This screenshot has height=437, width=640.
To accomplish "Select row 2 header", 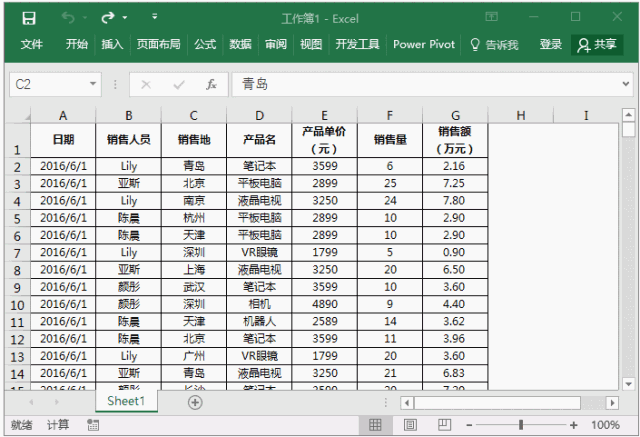I will tap(18, 166).
